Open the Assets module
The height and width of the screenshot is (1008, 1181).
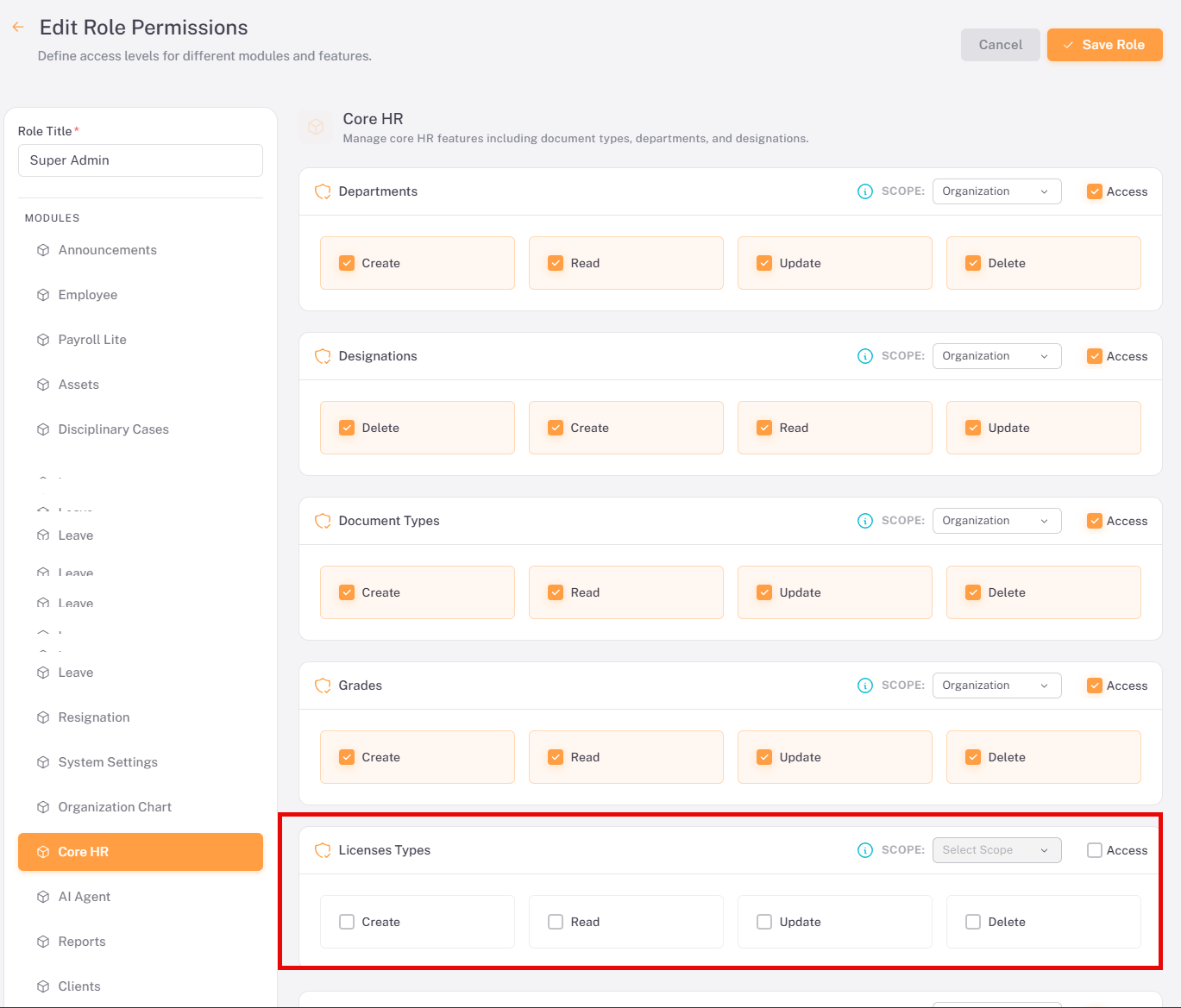[140, 385]
